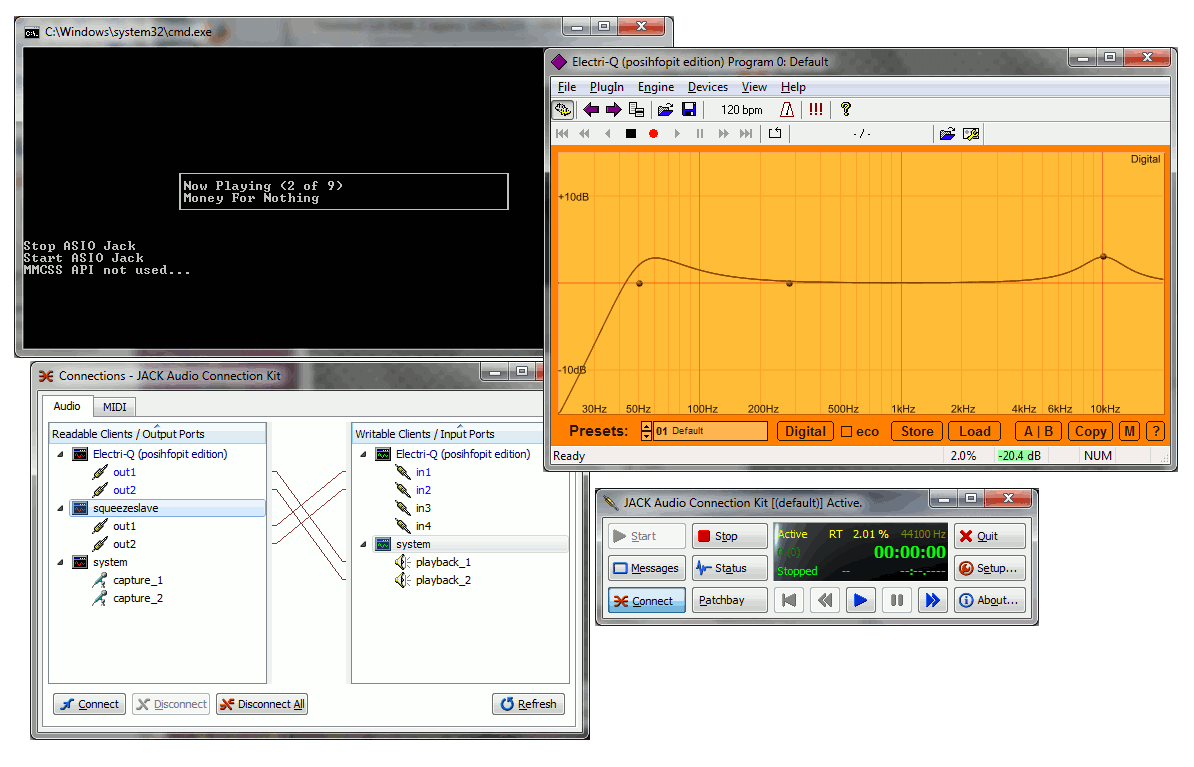Click the skip-to-start transport icon in Electri-Q
This screenshot has height=767, width=1194.
coord(562,134)
